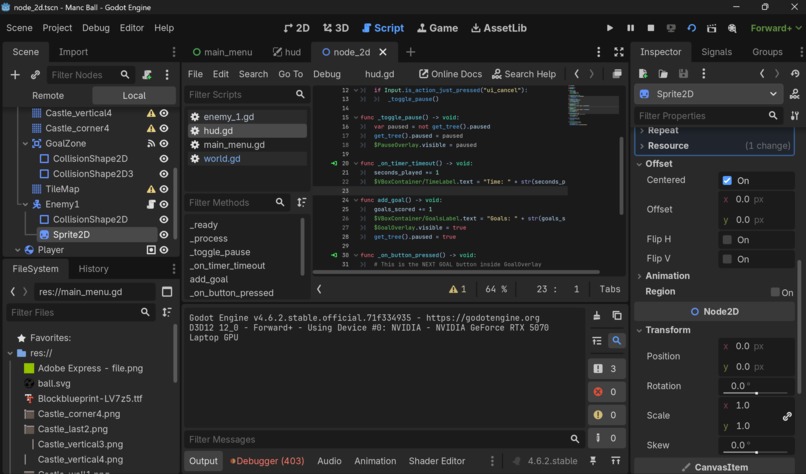Pause the running project
The height and width of the screenshot is (474, 806).
[x=630, y=28]
